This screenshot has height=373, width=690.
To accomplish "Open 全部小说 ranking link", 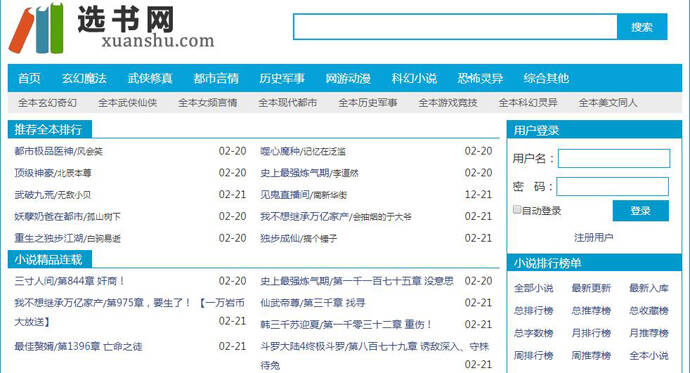I will pos(533,288).
